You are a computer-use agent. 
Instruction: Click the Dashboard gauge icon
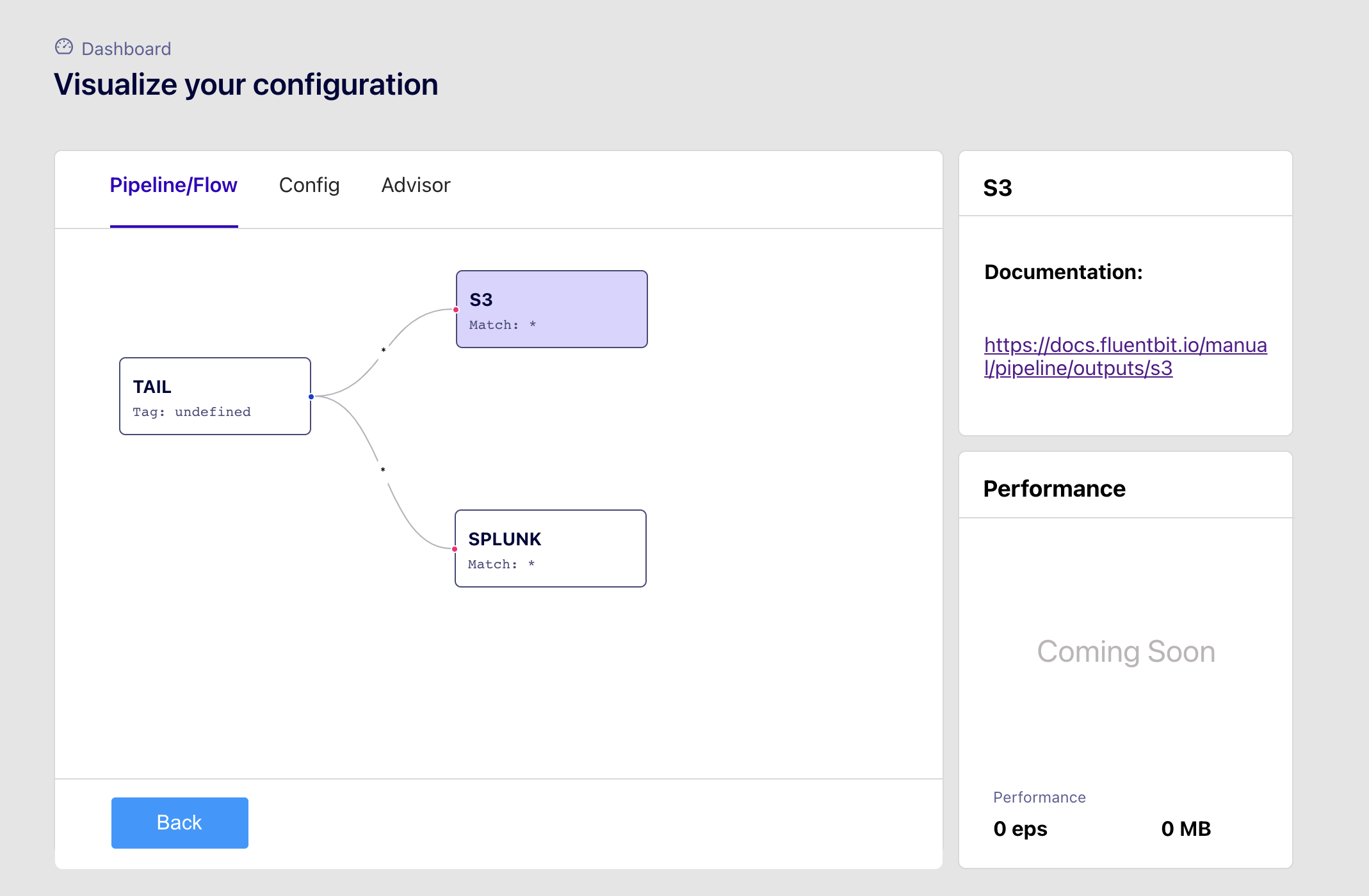pos(64,47)
